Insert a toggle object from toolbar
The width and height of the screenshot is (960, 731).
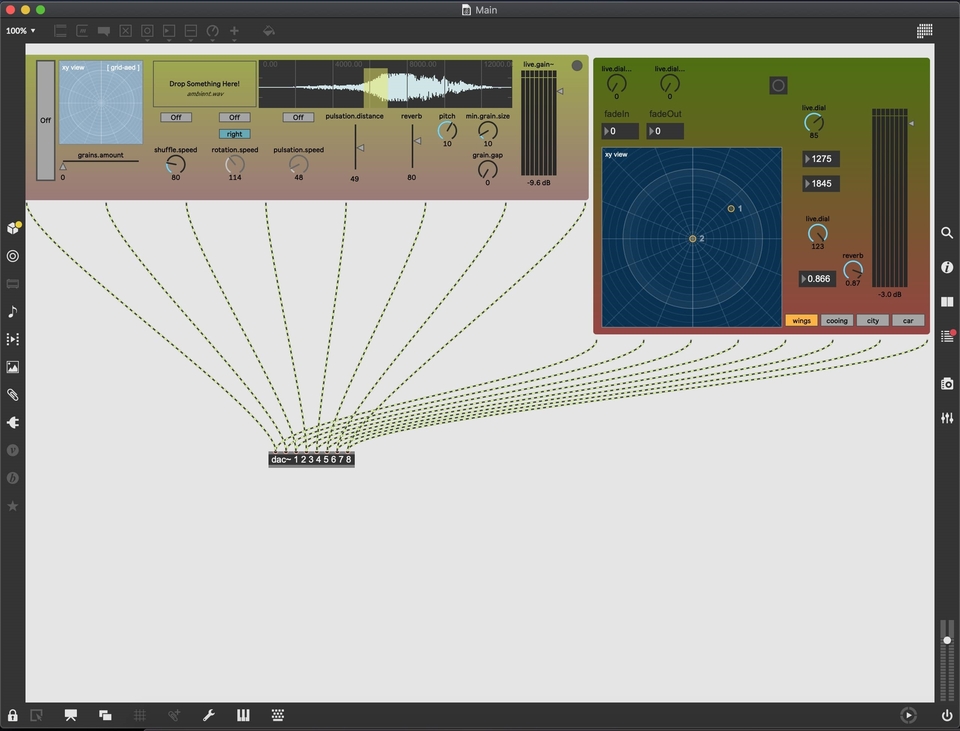pyautogui.click(x=126, y=31)
